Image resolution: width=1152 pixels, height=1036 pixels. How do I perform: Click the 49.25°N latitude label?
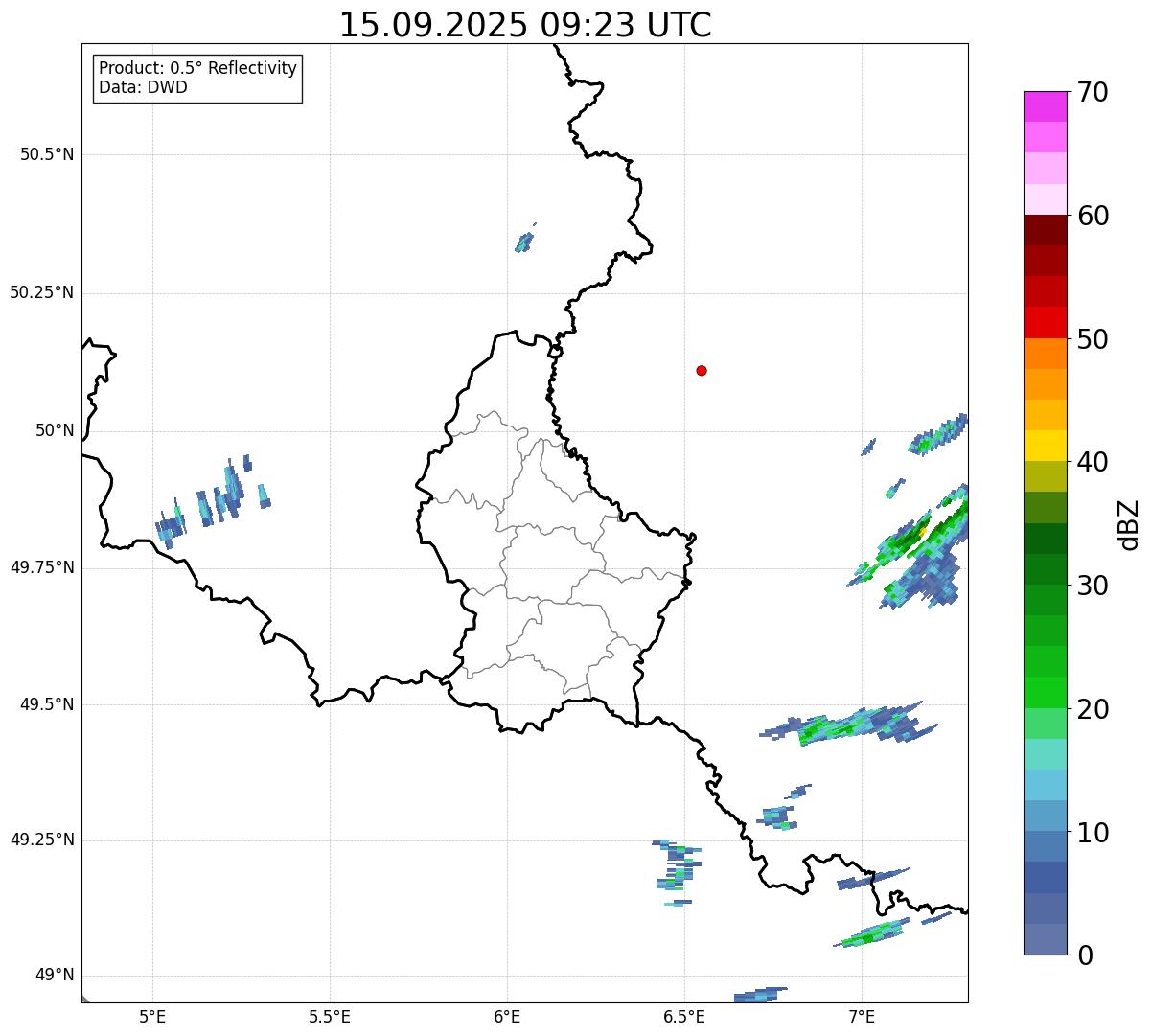[x=42, y=840]
